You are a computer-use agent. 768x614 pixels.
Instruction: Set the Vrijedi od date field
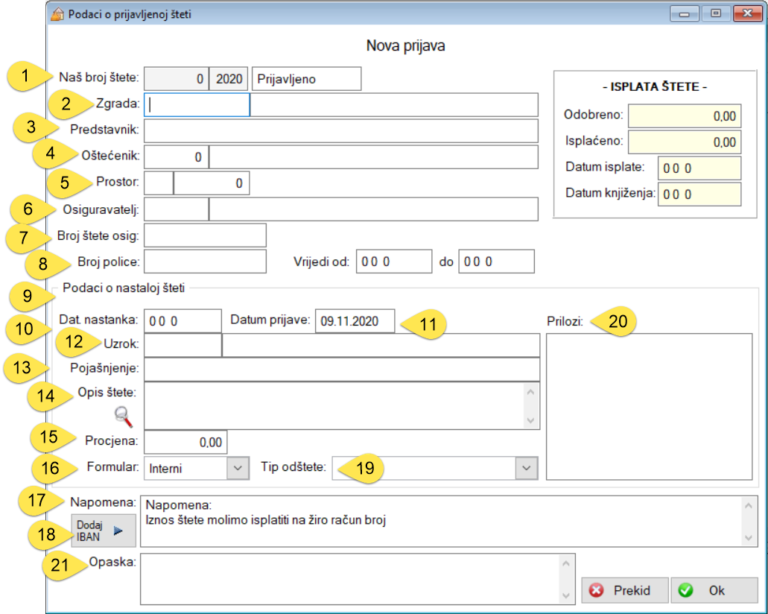393,261
